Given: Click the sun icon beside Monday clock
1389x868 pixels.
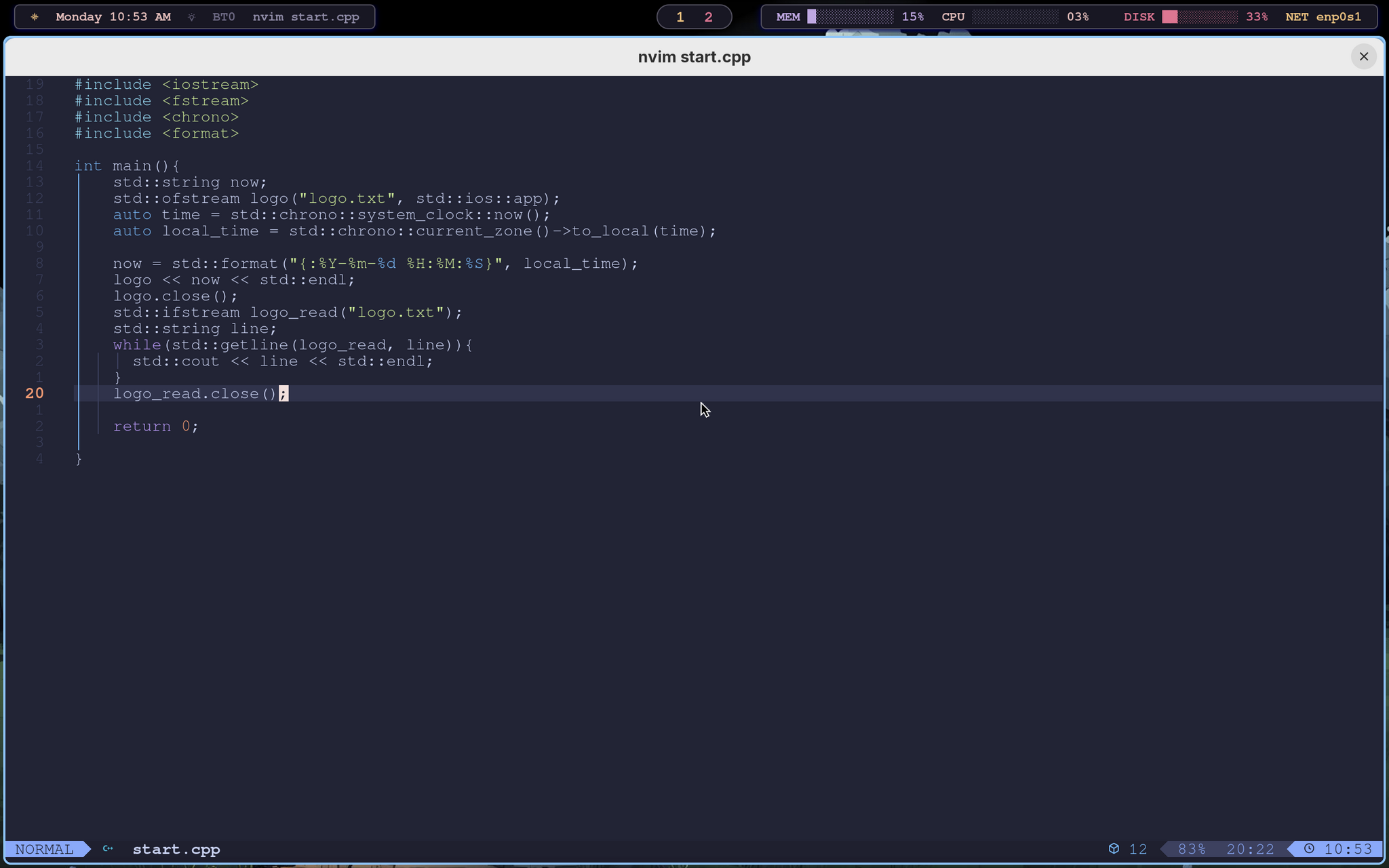Looking at the screenshot, I should (x=35, y=17).
